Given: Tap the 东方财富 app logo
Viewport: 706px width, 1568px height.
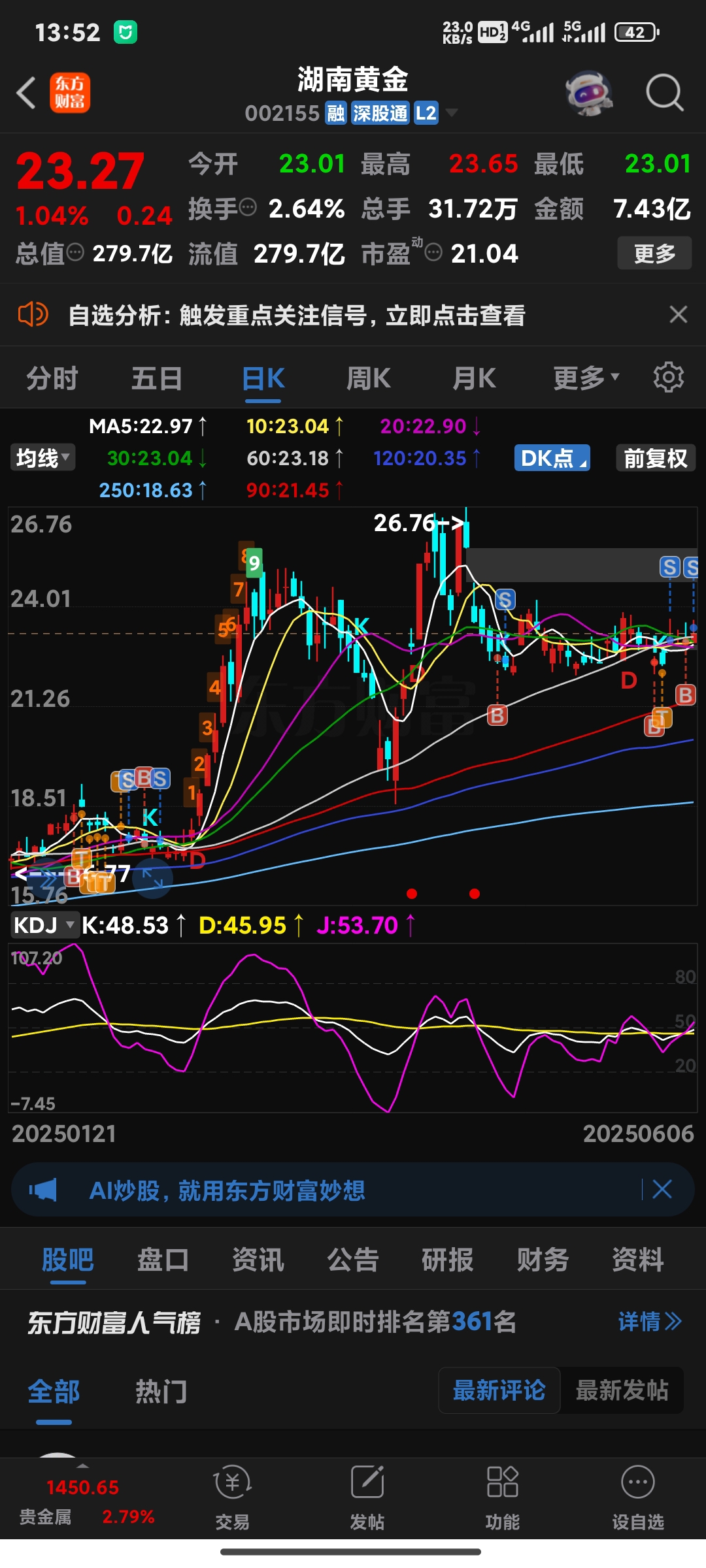Looking at the screenshot, I should (70, 93).
